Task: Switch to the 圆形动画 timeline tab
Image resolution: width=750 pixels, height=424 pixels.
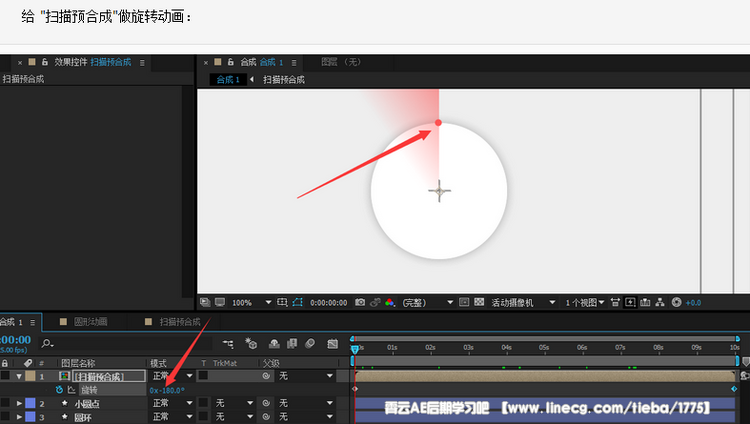Action: pyautogui.click(x=90, y=322)
